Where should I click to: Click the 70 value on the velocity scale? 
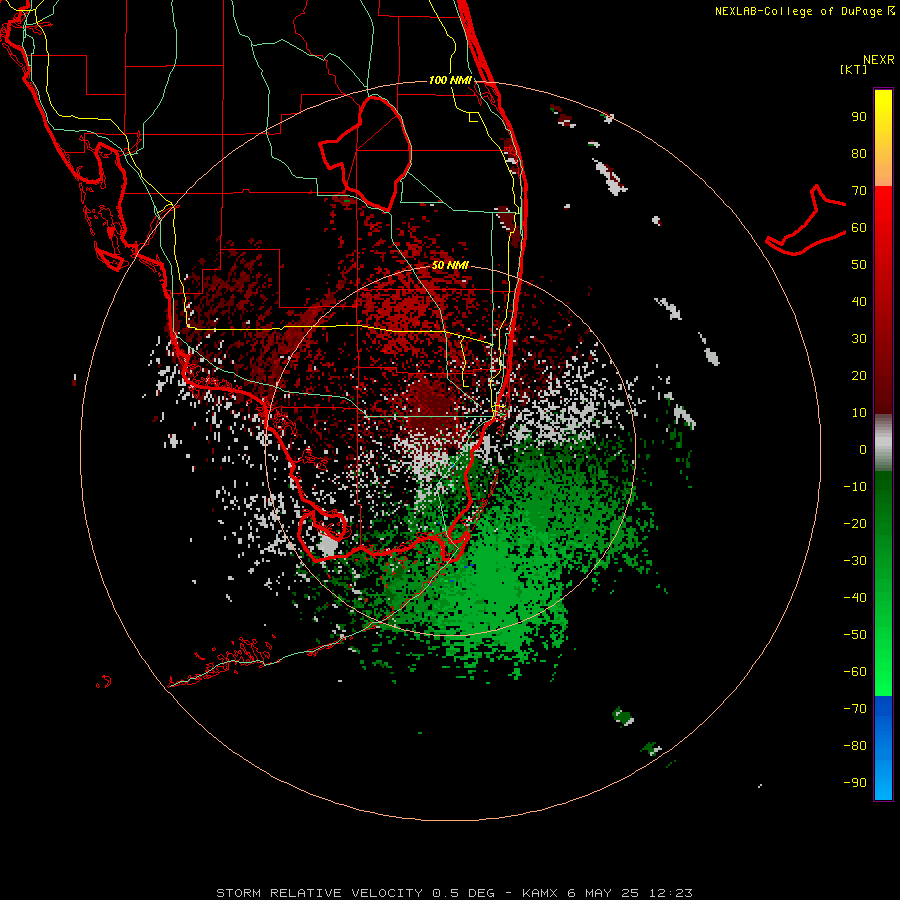pyautogui.click(x=859, y=191)
